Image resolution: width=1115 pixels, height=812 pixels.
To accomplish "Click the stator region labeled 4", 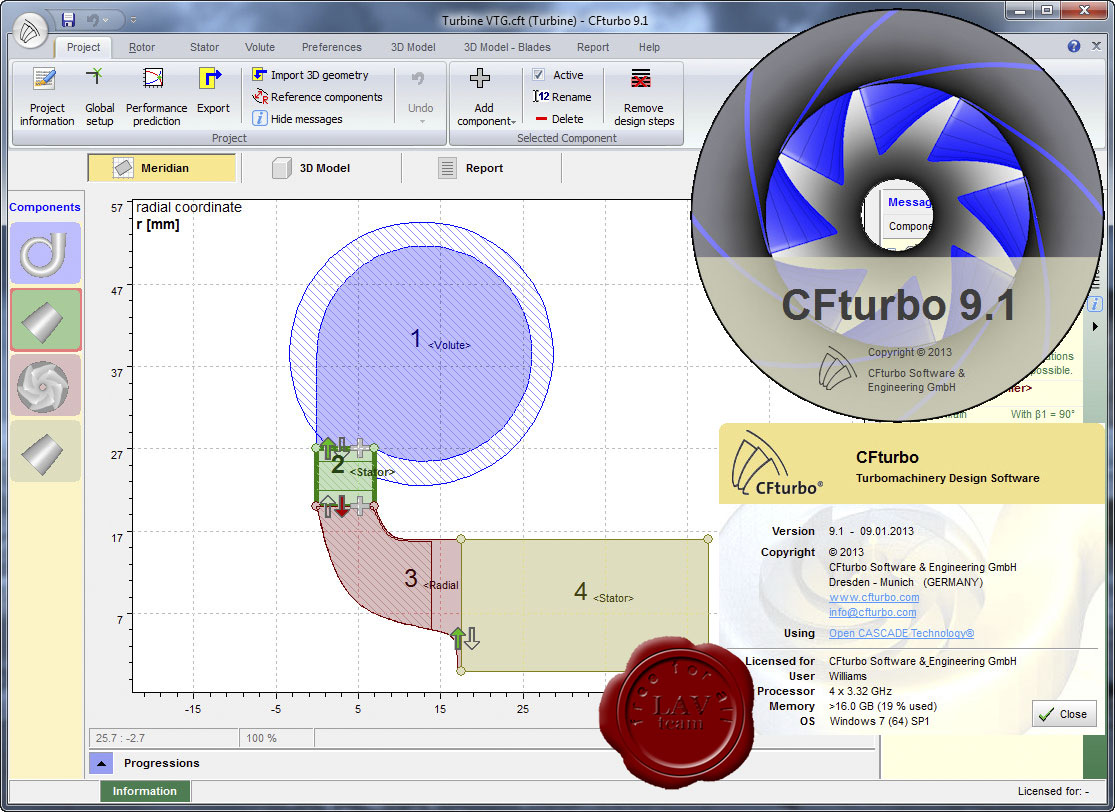I will coord(585,604).
